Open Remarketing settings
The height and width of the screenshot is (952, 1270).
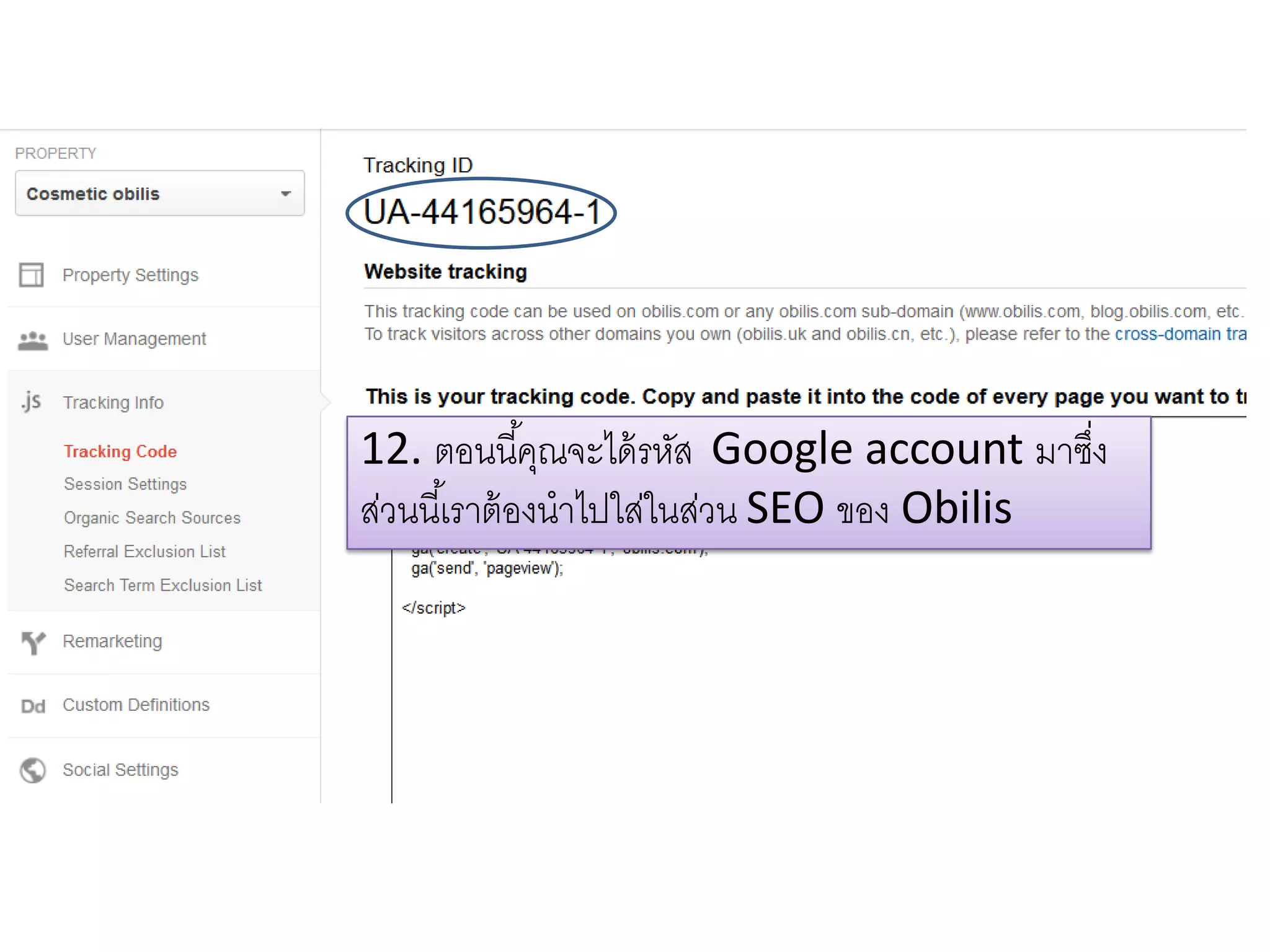tap(112, 641)
